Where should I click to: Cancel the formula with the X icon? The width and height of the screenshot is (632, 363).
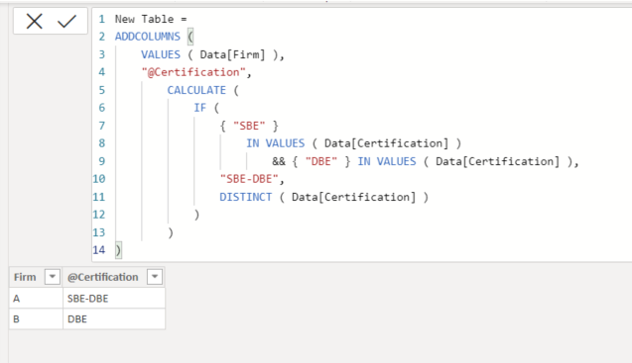tap(34, 21)
